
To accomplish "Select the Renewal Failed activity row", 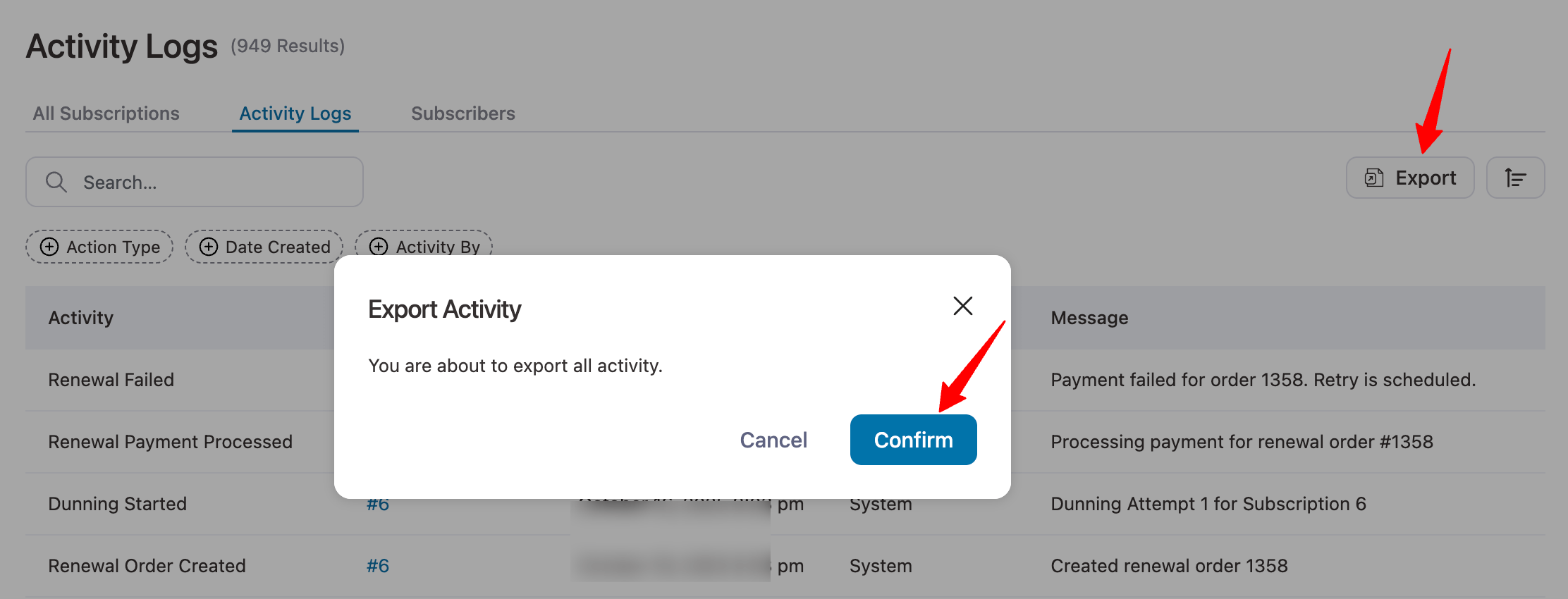I will click(111, 379).
